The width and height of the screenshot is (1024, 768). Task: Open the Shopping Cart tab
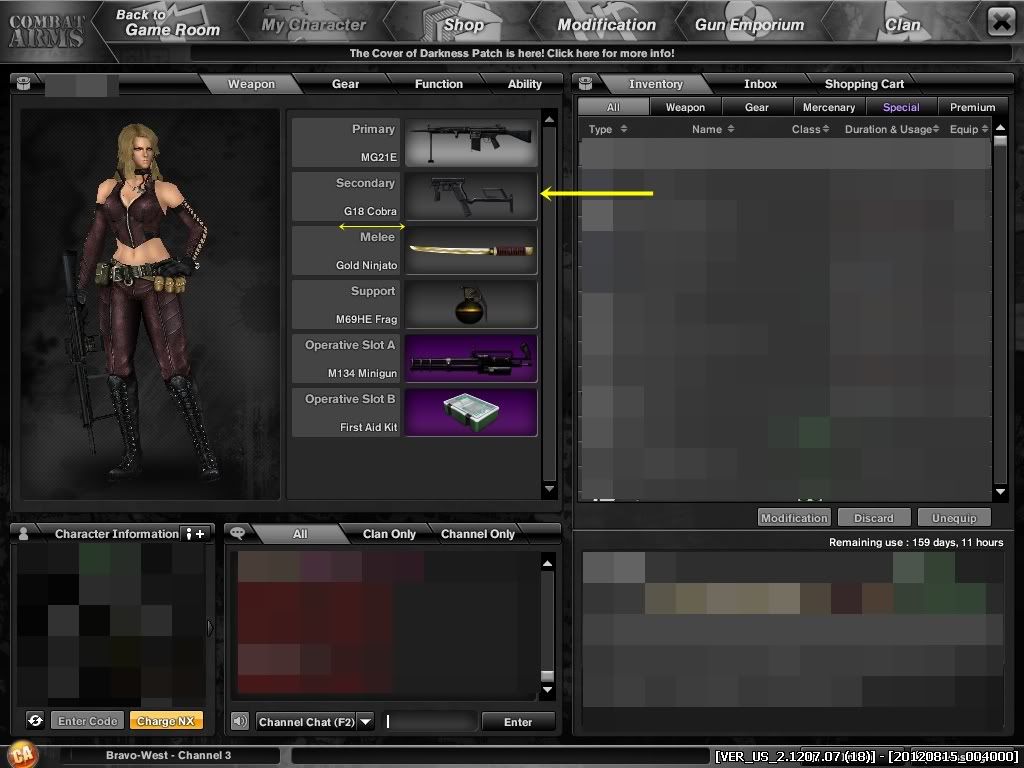(x=864, y=84)
